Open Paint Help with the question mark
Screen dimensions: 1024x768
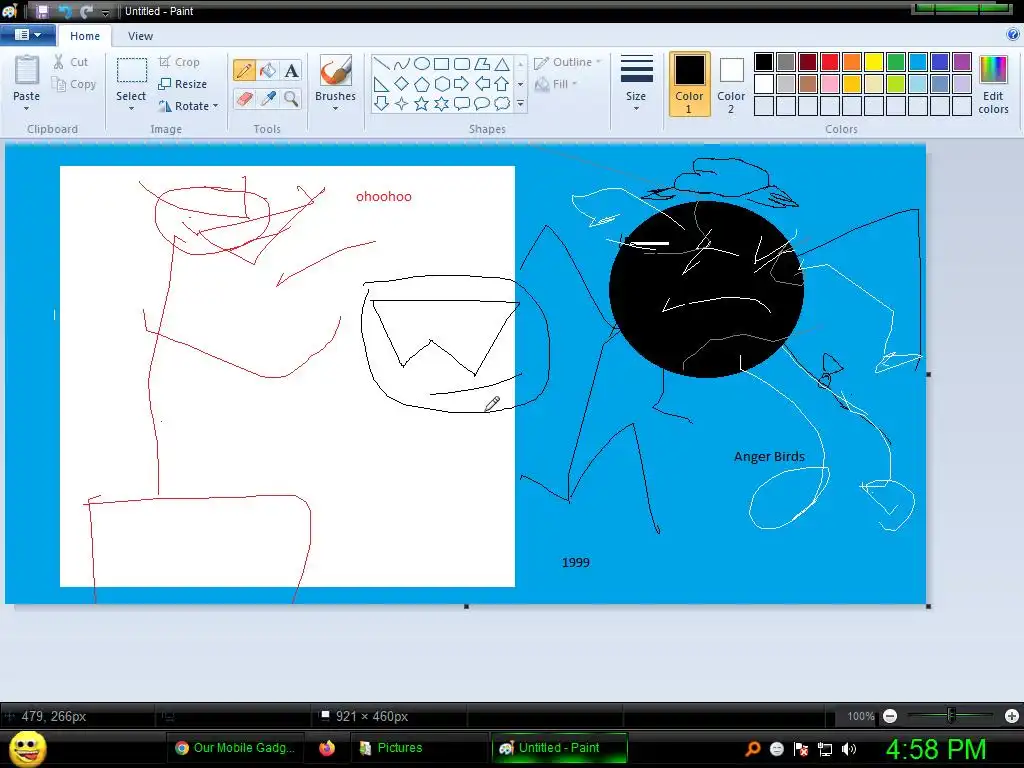(x=1012, y=35)
